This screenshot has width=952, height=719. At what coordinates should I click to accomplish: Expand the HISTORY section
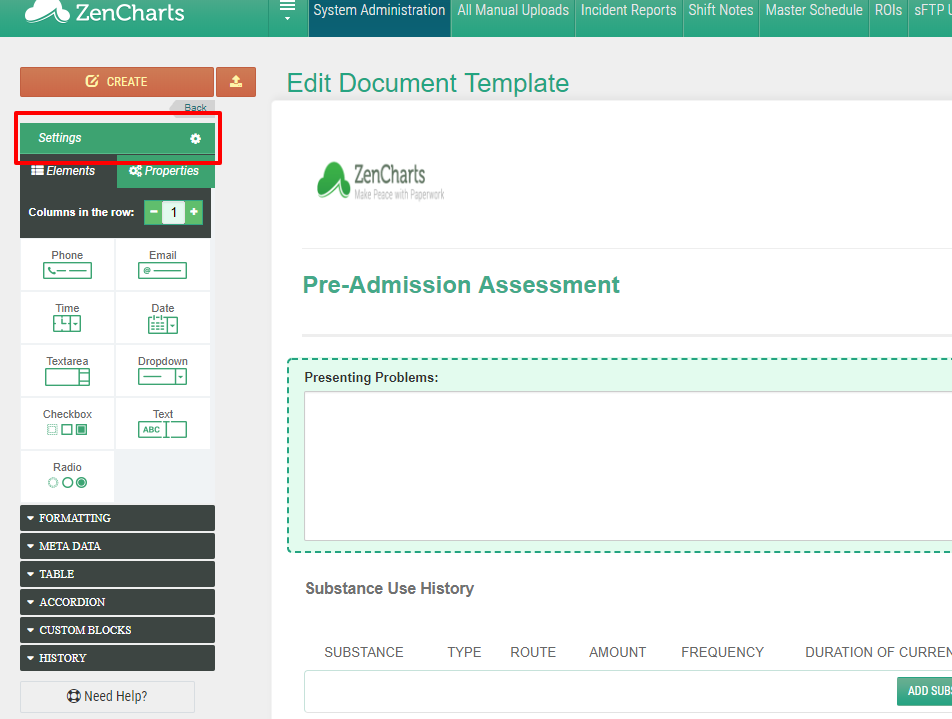coord(117,658)
